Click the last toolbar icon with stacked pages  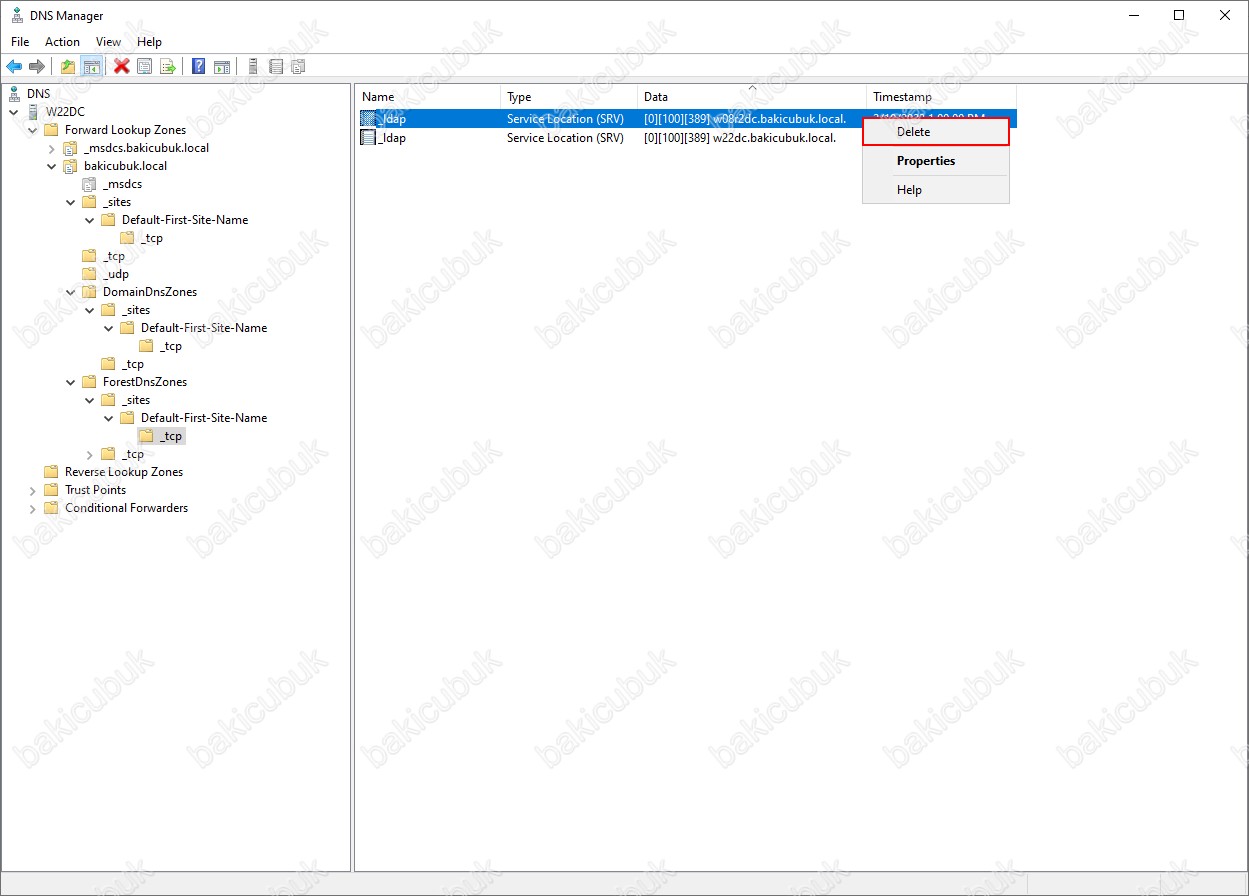pyautogui.click(x=298, y=67)
